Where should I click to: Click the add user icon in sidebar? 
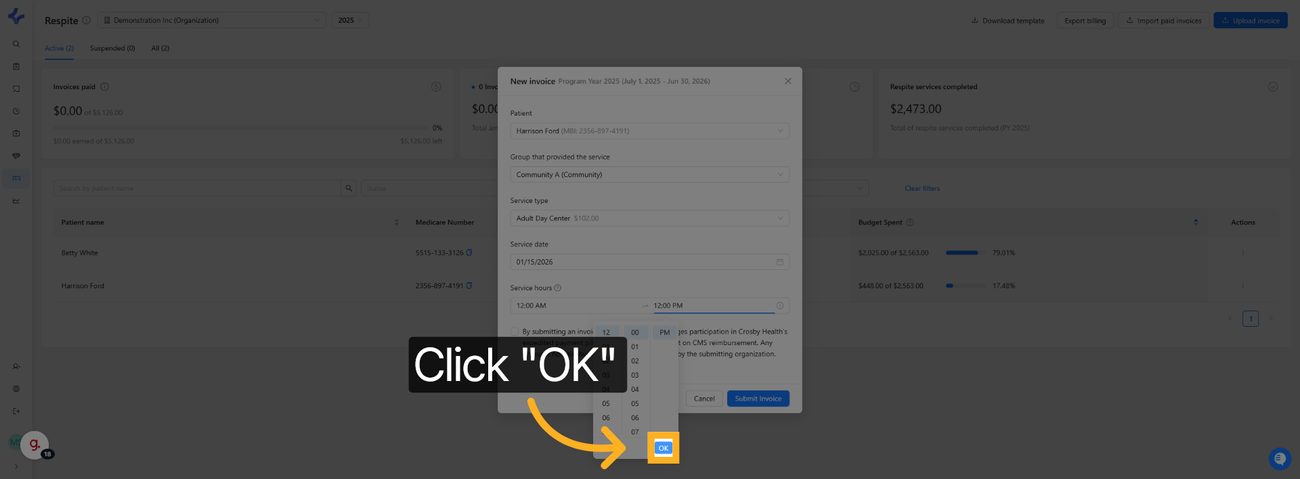[x=16, y=366]
